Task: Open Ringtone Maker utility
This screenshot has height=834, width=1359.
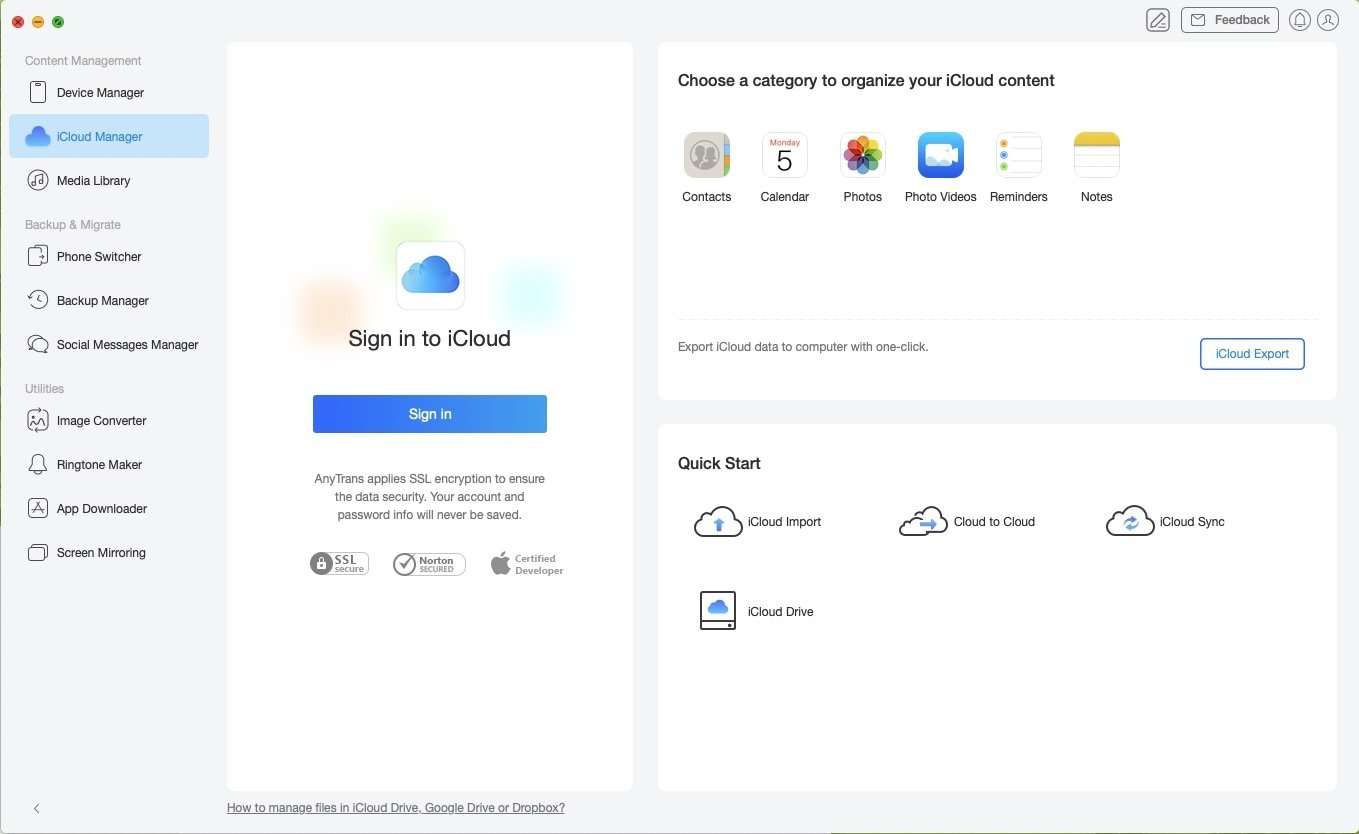Action: tap(109, 465)
